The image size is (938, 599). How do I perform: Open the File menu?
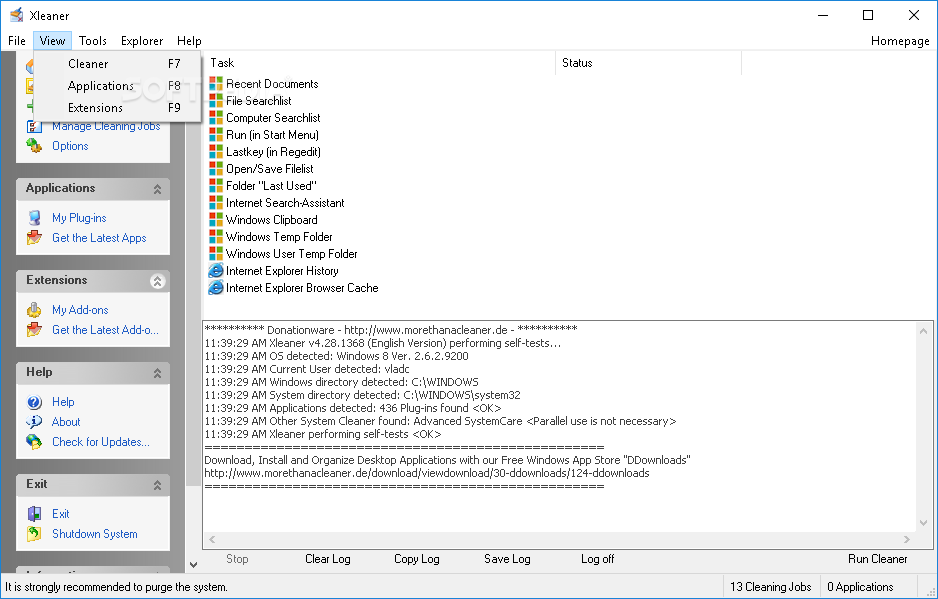tap(17, 41)
